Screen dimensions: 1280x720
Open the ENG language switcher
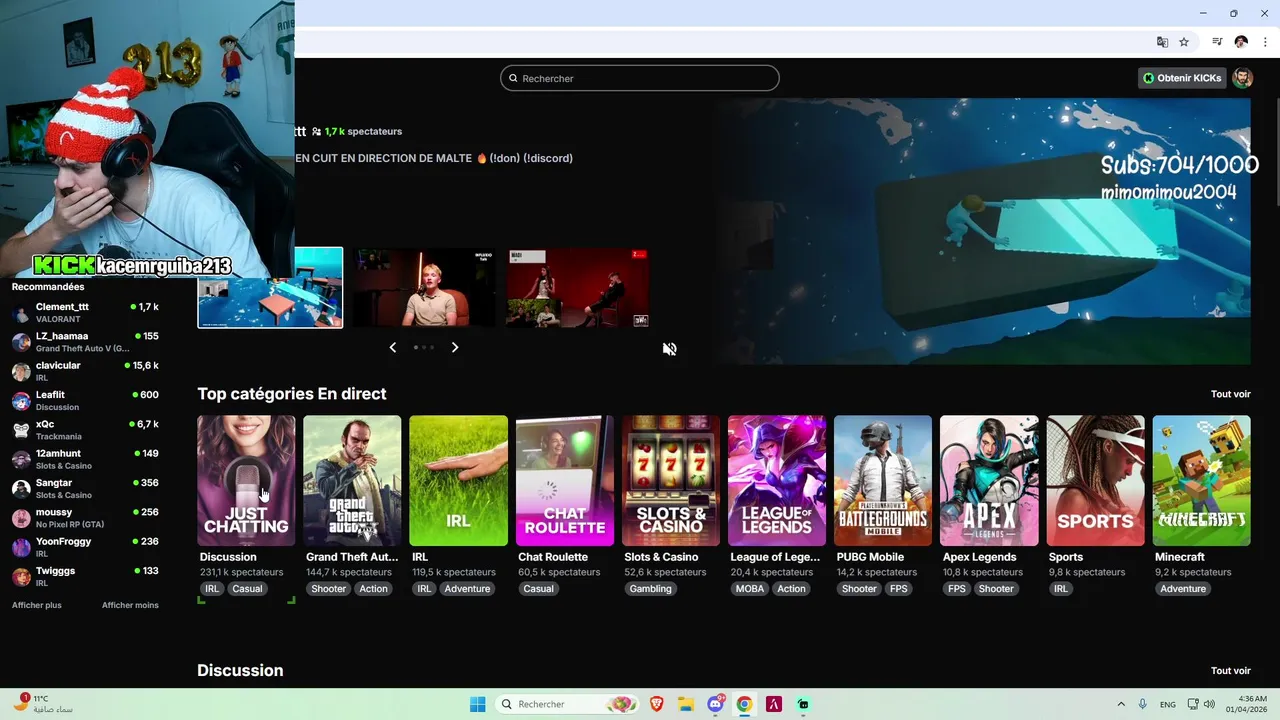click(x=1168, y=704)
